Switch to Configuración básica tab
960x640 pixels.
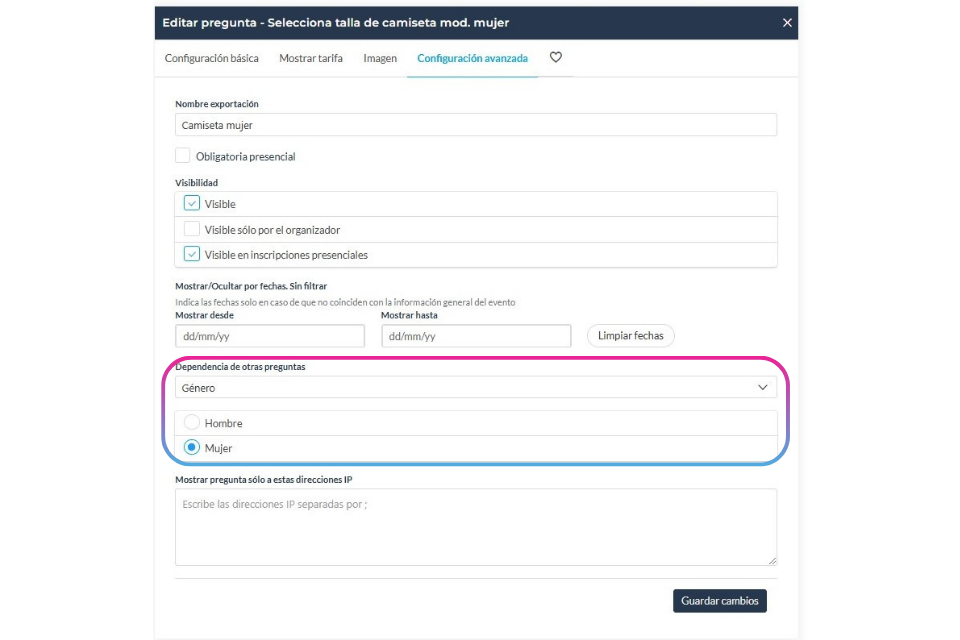211,58
